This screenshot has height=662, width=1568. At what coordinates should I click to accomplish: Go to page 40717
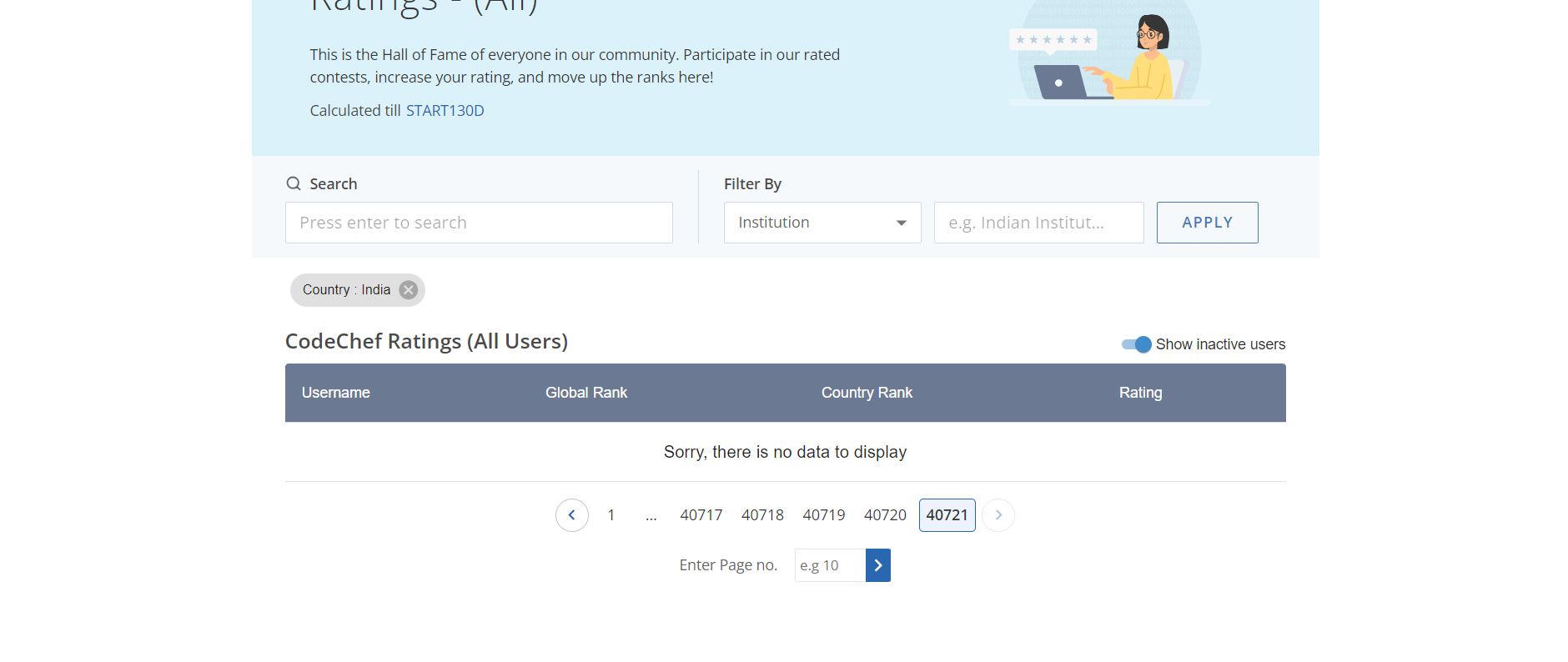coord(701,515)
